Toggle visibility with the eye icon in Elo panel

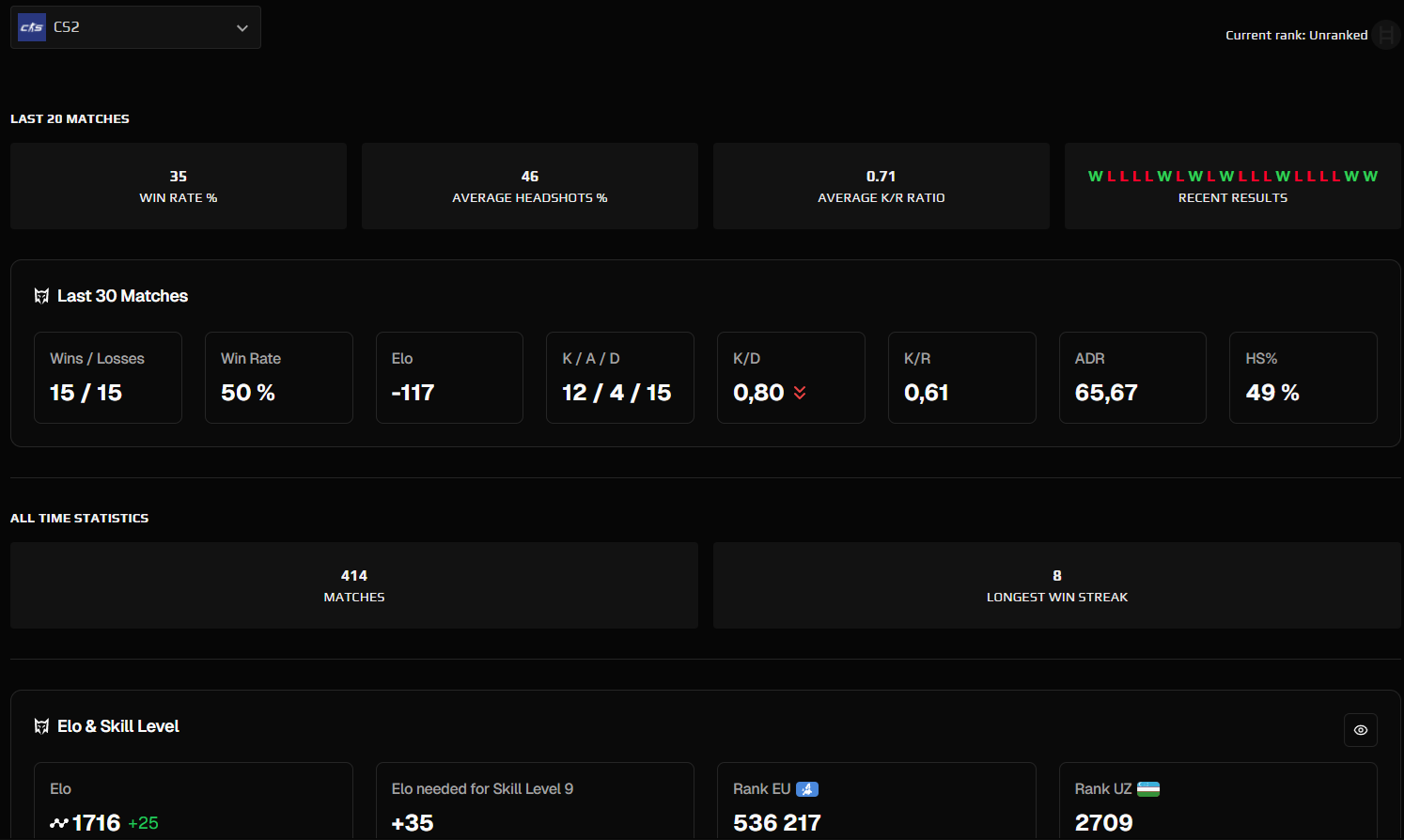[x=1360, y=729]
